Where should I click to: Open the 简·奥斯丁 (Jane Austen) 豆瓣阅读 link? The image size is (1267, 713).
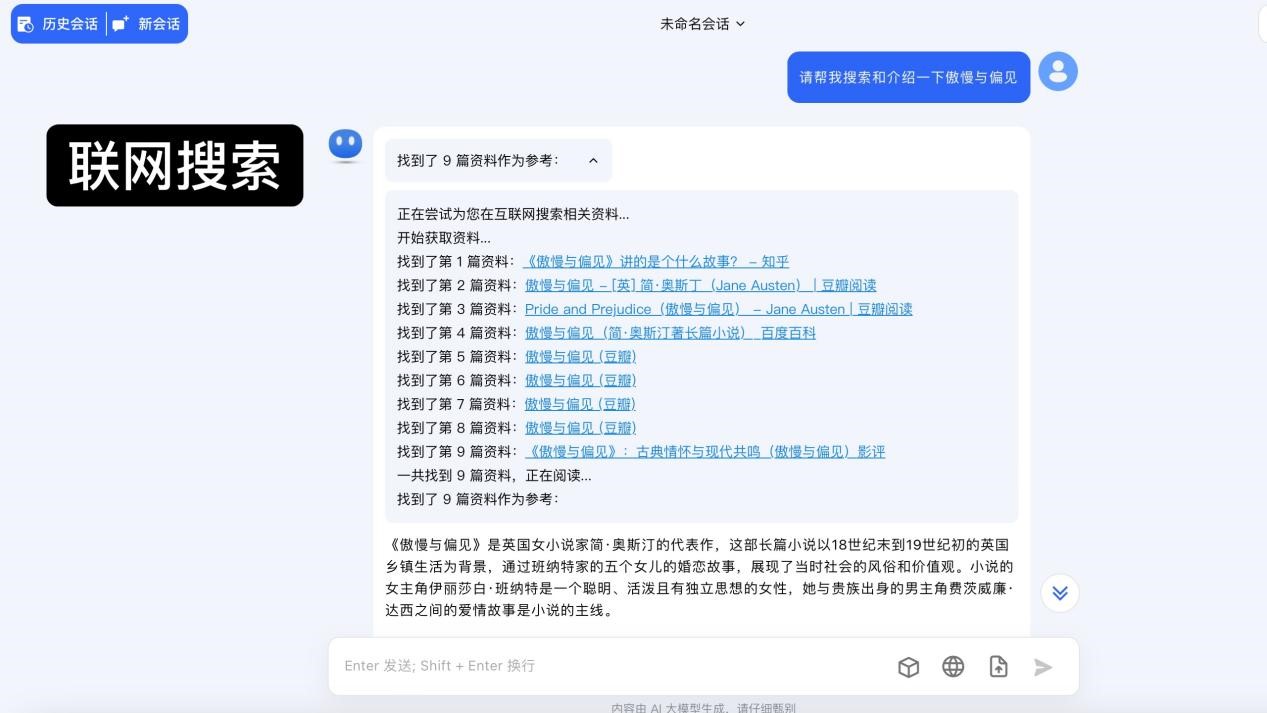(x=700, y=285)
